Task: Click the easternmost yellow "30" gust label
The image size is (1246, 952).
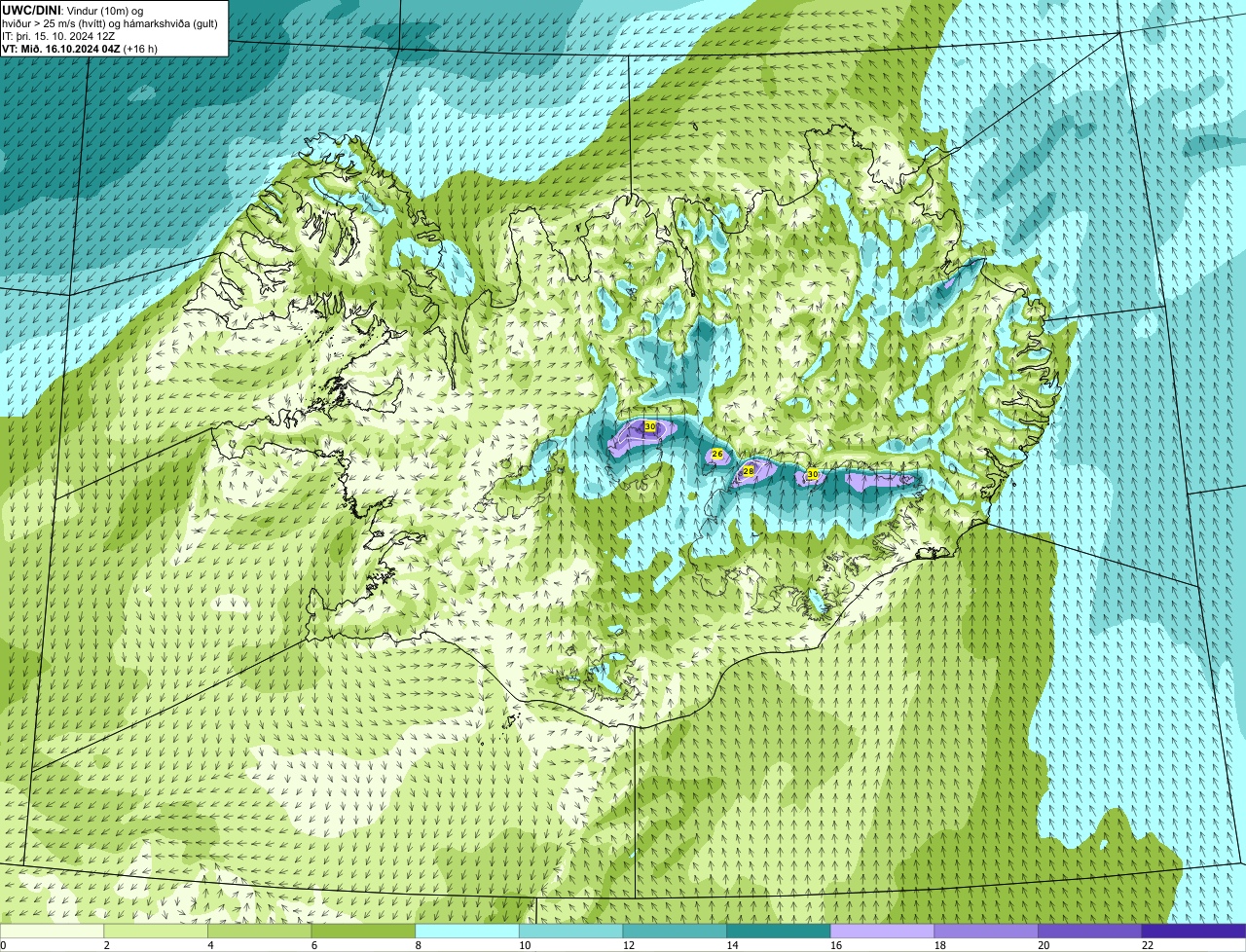Action: [x=812, y=475]
